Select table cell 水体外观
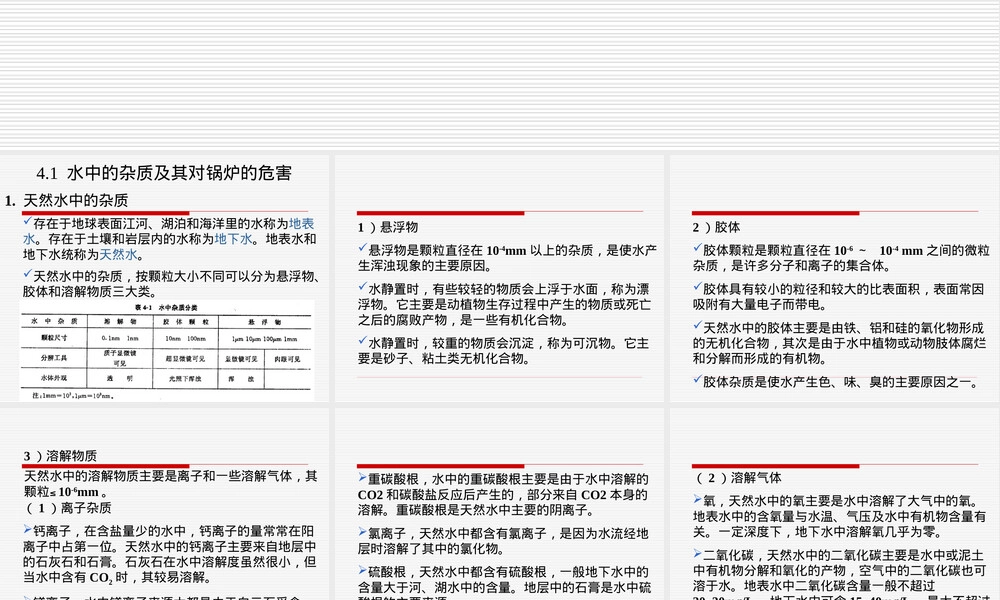1000x600 pixels. click(54, 378)
